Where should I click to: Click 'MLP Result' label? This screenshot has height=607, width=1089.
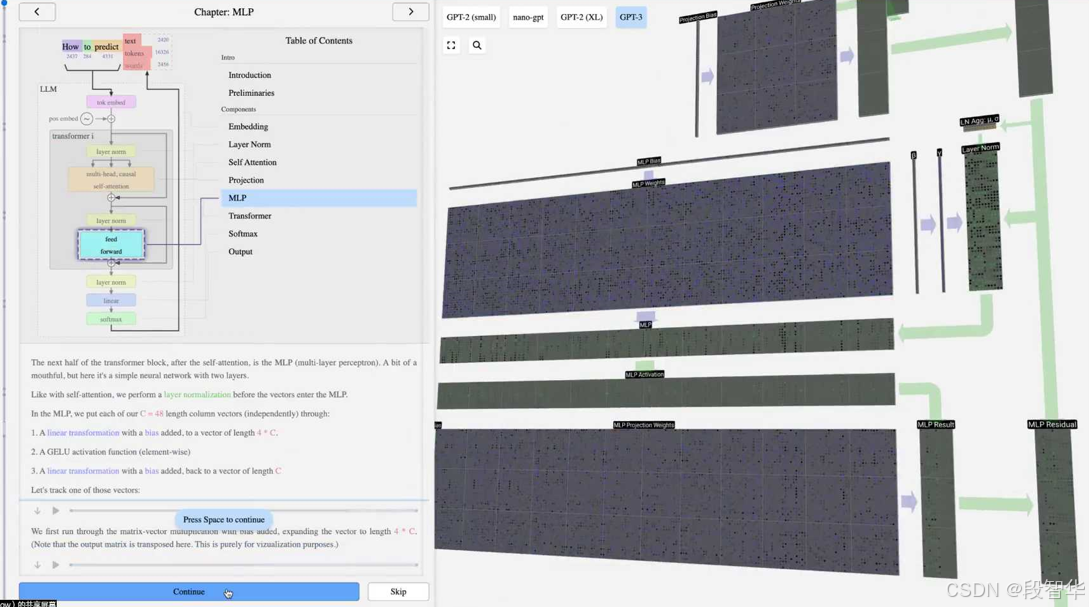coord(936,424)
